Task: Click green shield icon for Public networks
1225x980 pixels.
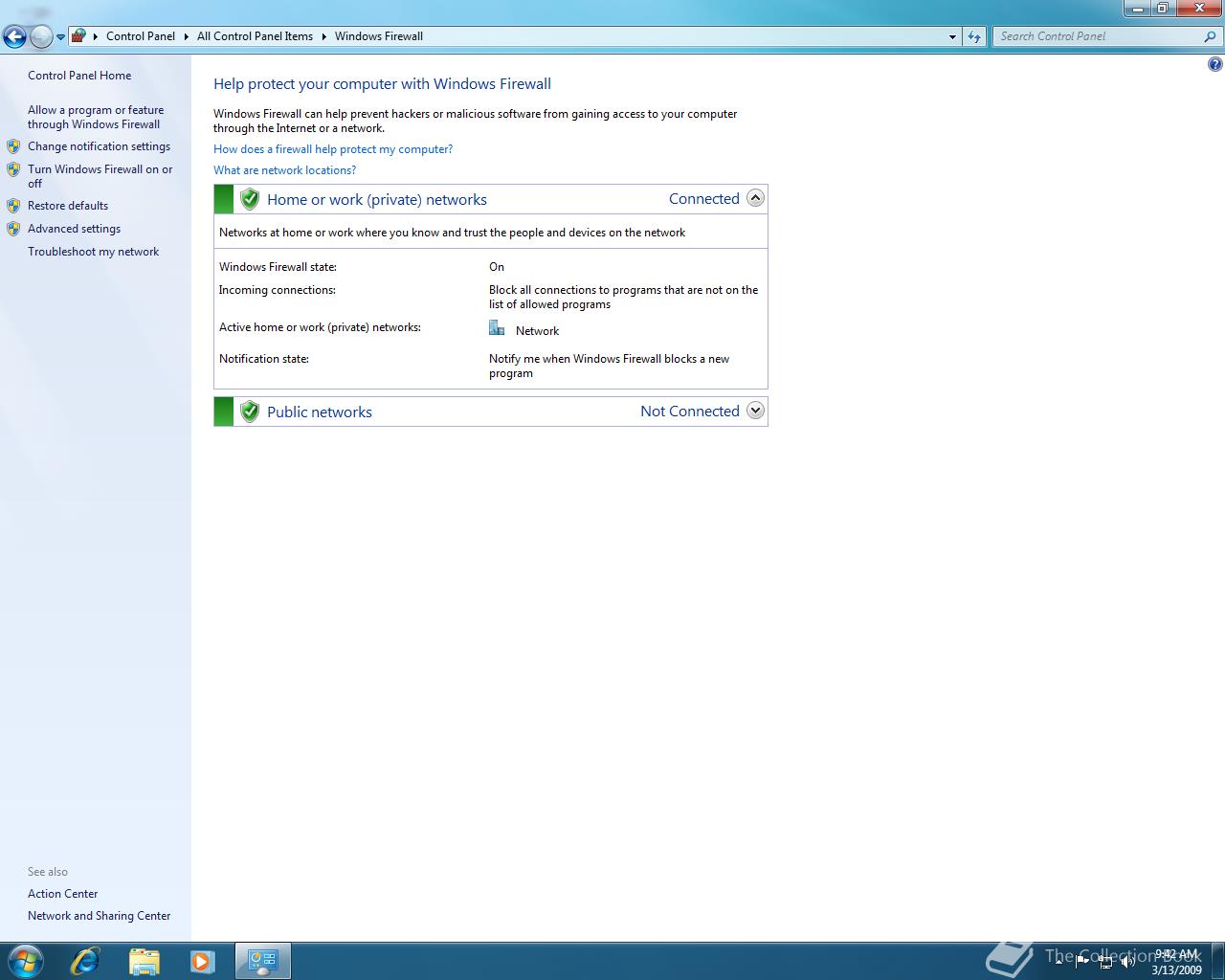Action: (x=250, y=412)
